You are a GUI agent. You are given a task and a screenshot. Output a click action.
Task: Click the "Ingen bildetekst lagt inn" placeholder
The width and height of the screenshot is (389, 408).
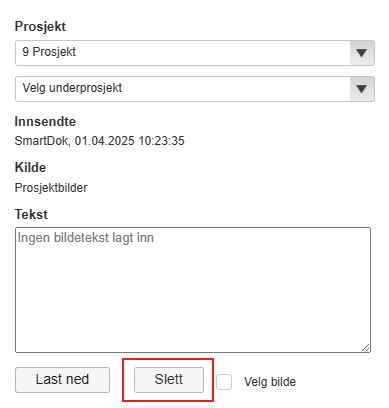click(86, 238)
